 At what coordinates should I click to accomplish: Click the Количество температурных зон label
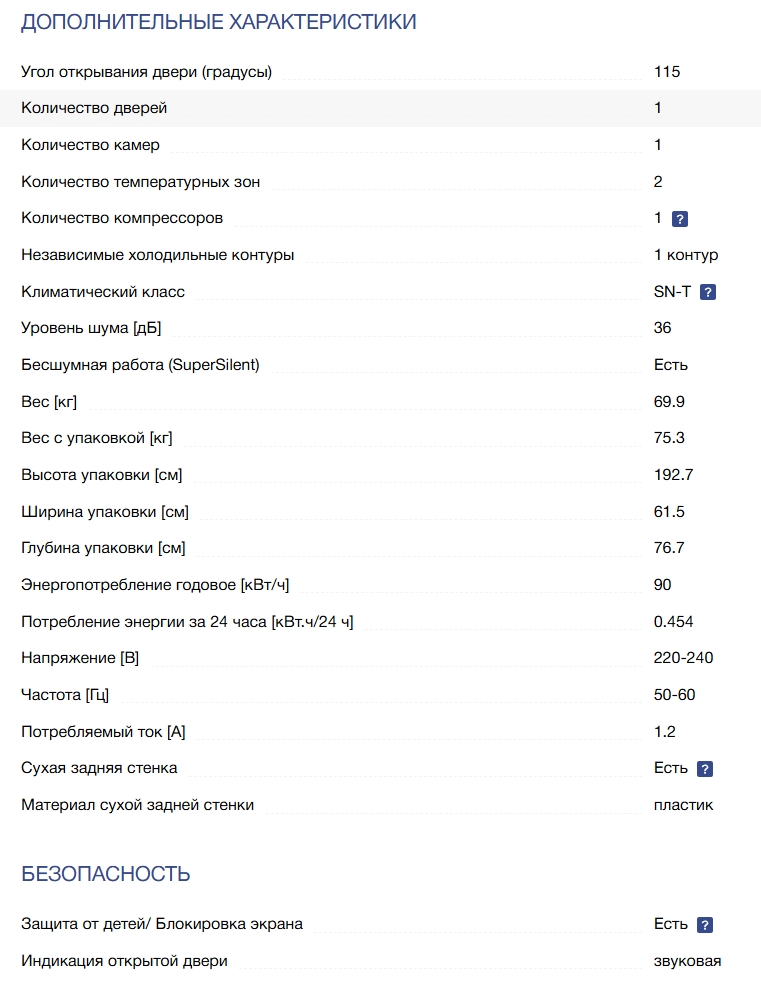[x=140, y=182]
